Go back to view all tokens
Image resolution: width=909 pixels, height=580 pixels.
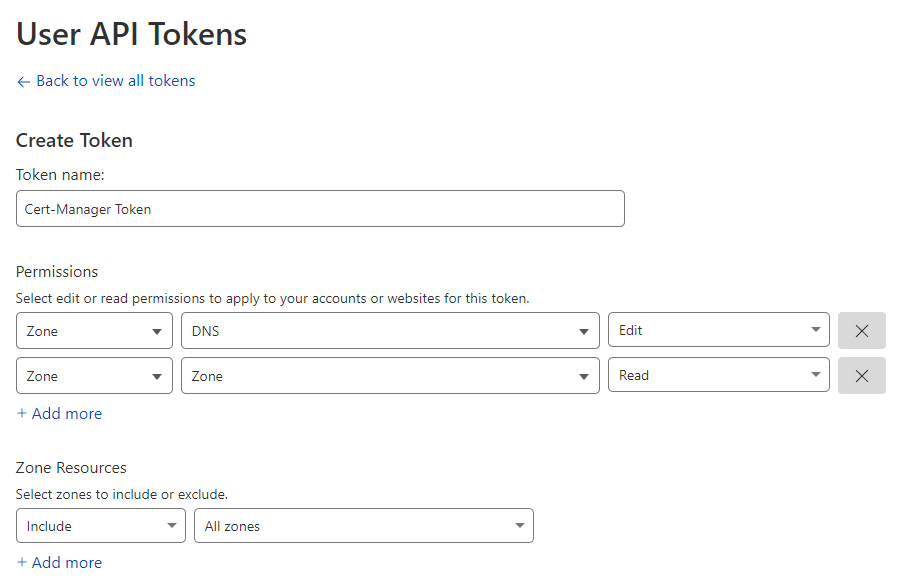[x=115, y=81]
